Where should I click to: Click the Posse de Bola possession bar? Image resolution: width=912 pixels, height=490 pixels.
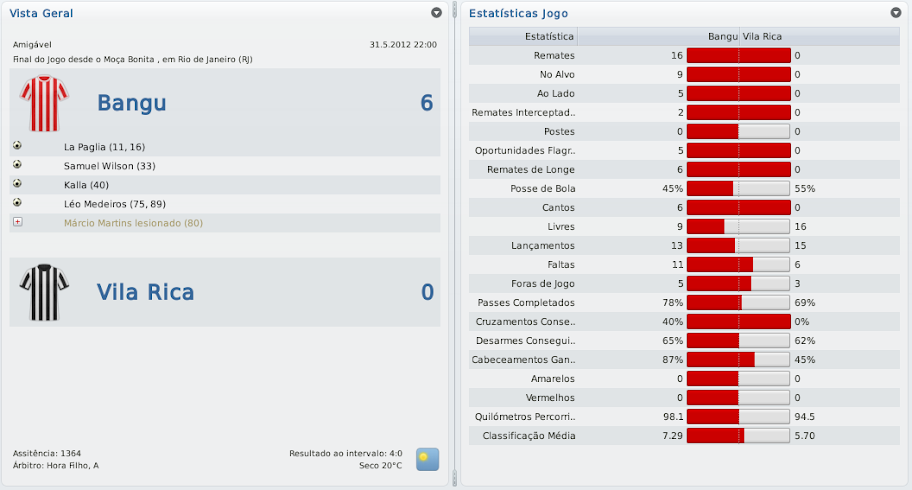[x=738, y=188]
